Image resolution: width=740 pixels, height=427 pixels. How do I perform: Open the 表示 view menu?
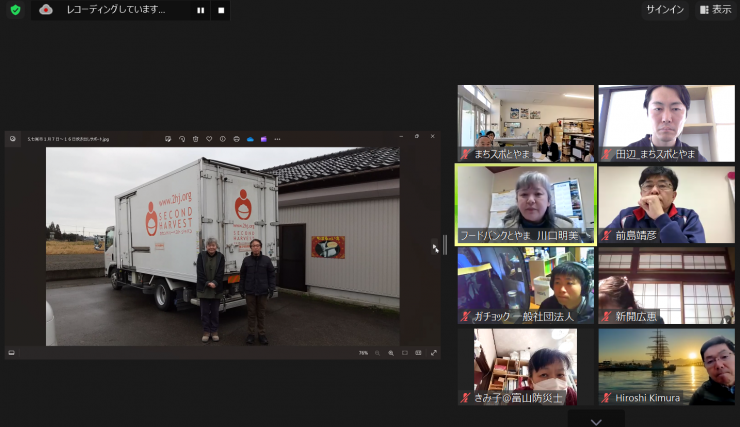(x=715, y=10)
